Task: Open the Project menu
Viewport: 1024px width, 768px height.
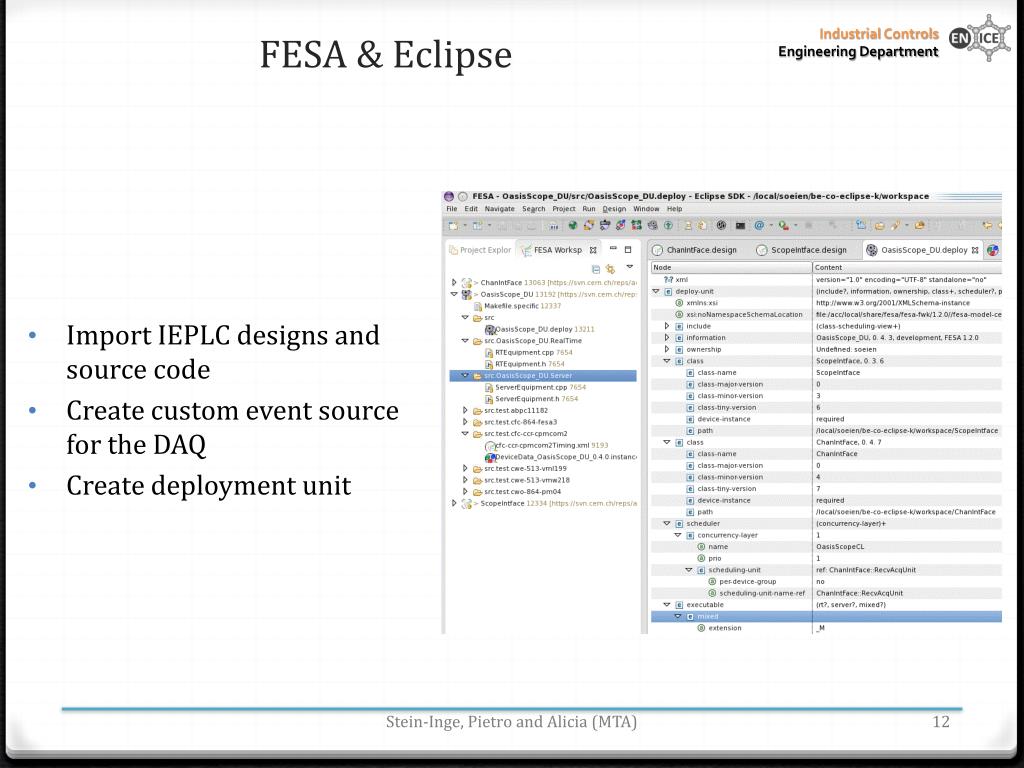Action: 564,209
